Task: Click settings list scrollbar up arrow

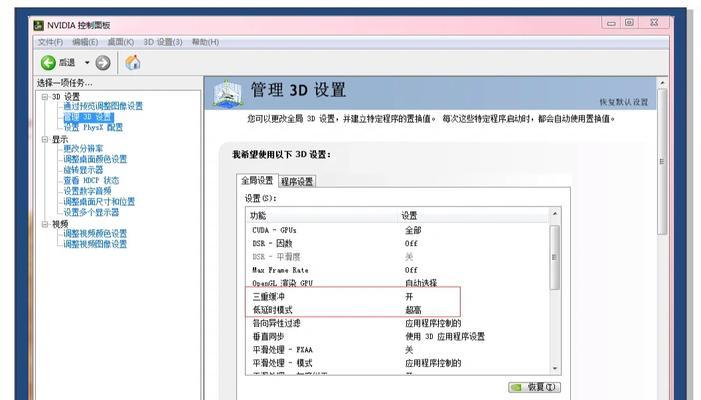Action: [x=555, y=214]
